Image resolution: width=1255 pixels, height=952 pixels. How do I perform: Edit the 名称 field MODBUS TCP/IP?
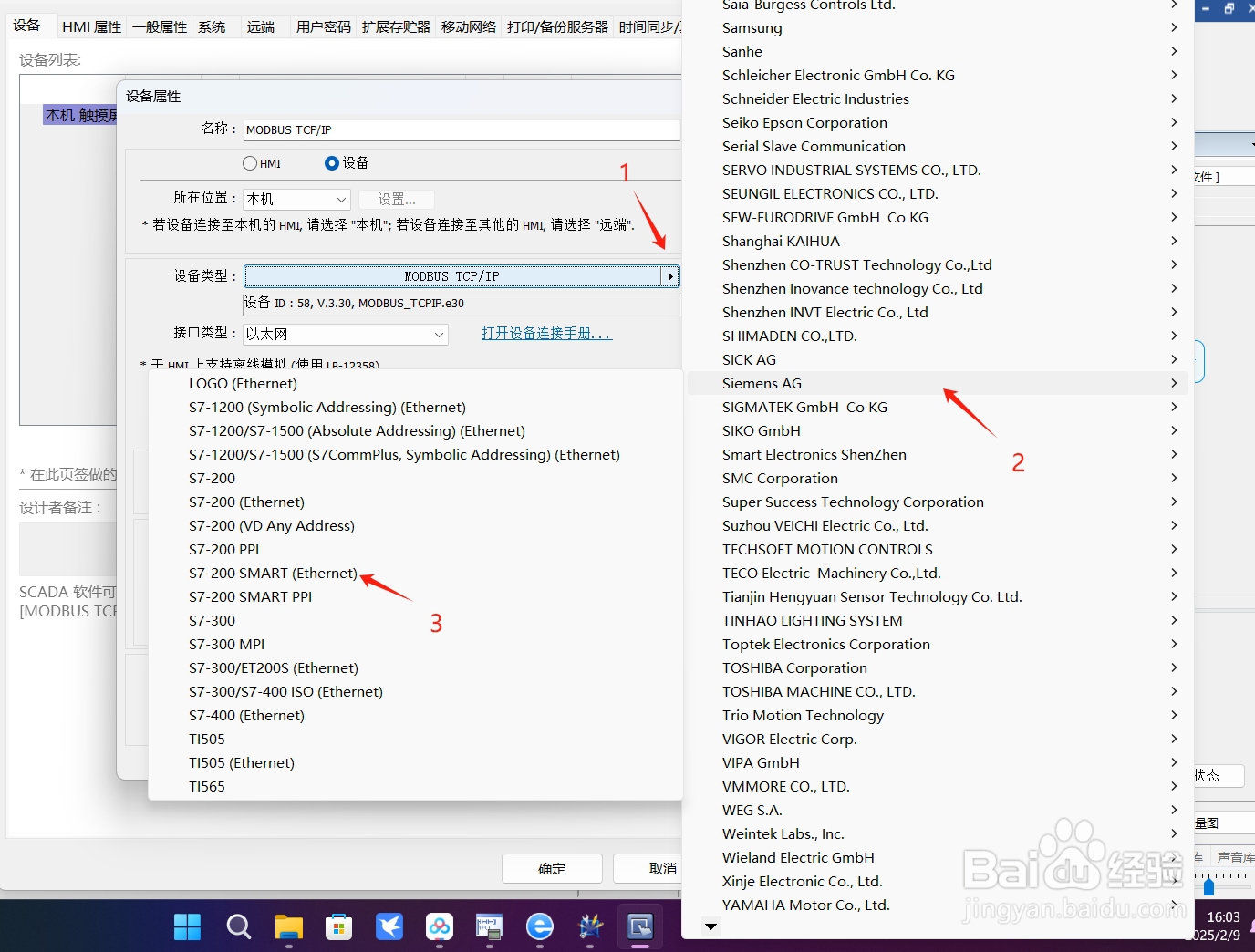pyautogui.click(x=462, y=129)
